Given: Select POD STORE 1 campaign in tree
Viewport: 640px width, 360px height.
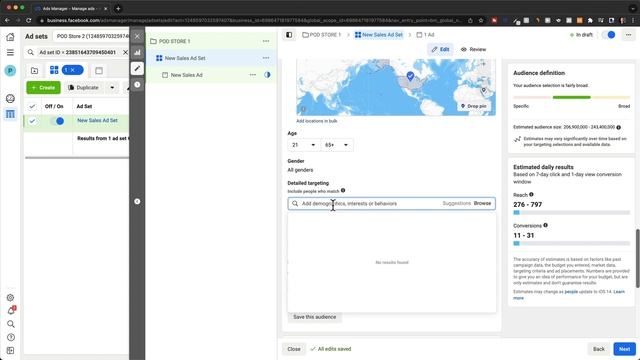Looking at the screenshot, I should 174,41.
